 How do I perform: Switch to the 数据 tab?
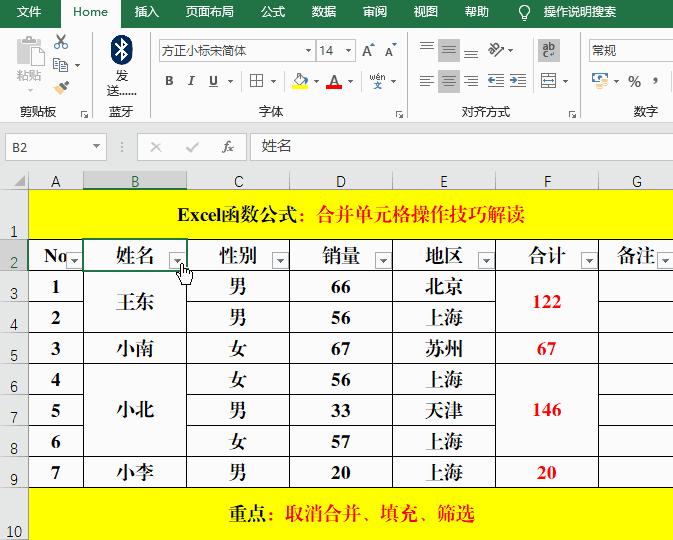[x=324, y=12]
